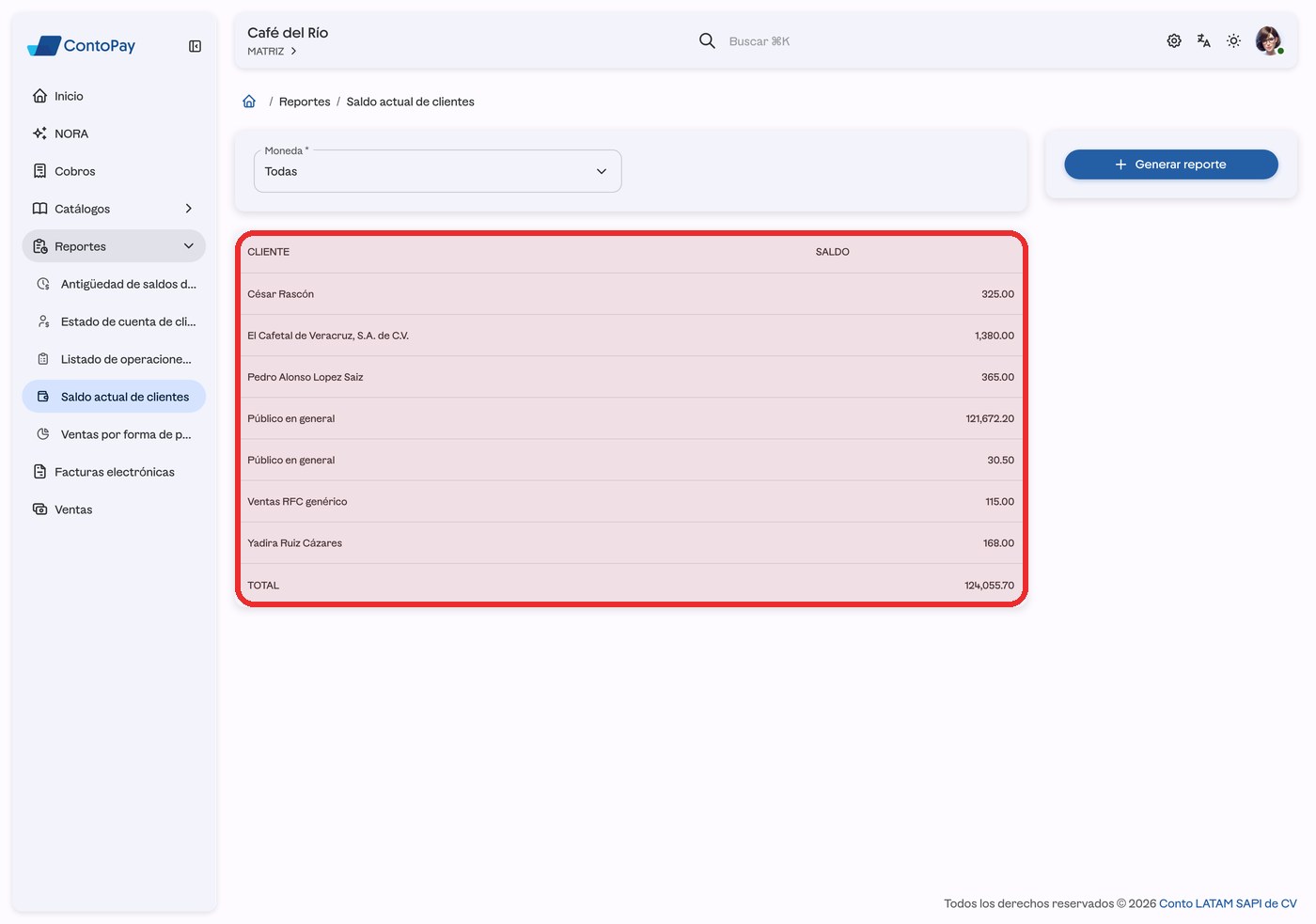Select Yadira Ruiz Cázares row
Viewport: 1316px width, 924px height.
click(631, 543)
